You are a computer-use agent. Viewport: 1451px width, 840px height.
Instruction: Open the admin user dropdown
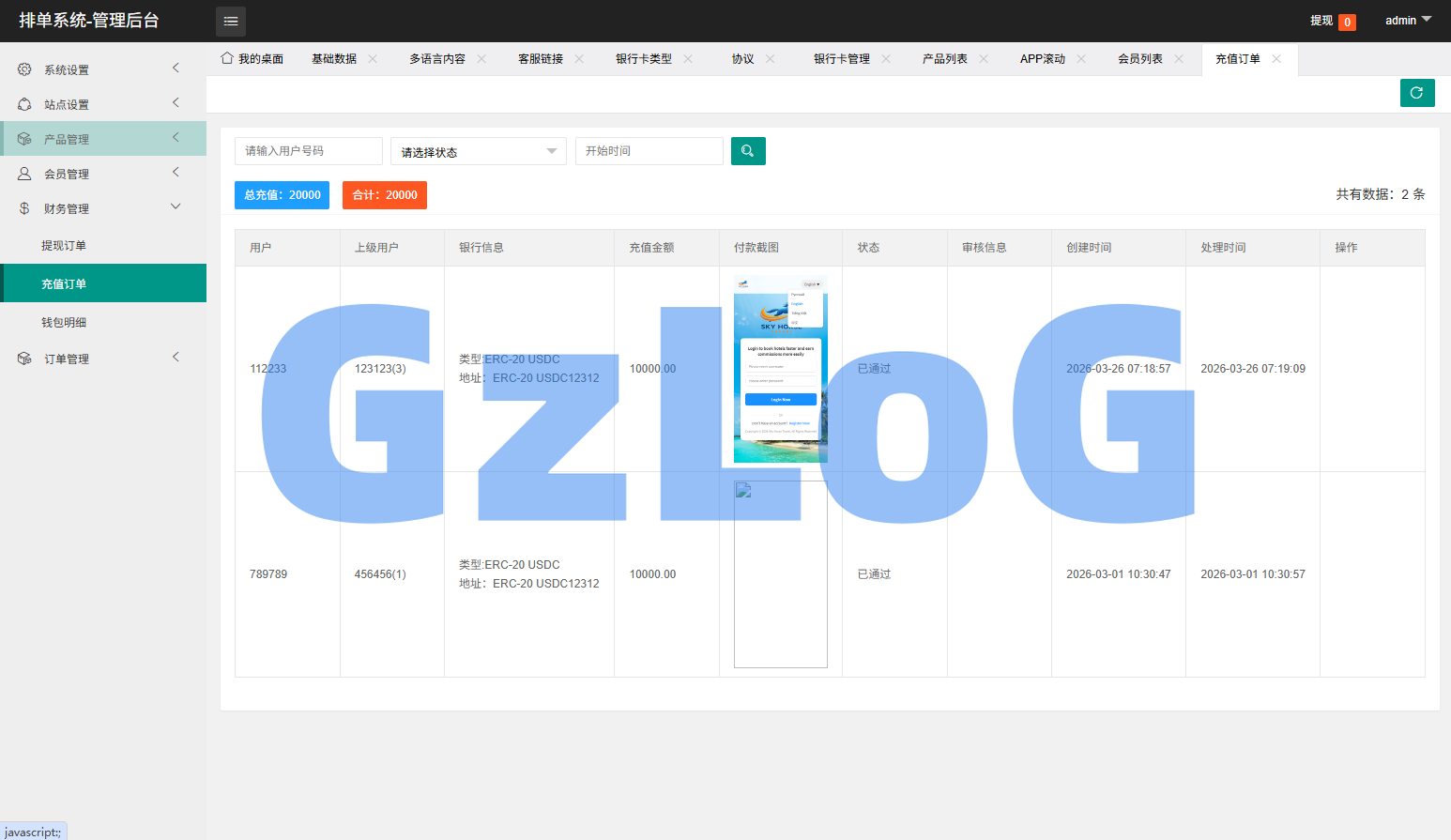click(1408, 21)
